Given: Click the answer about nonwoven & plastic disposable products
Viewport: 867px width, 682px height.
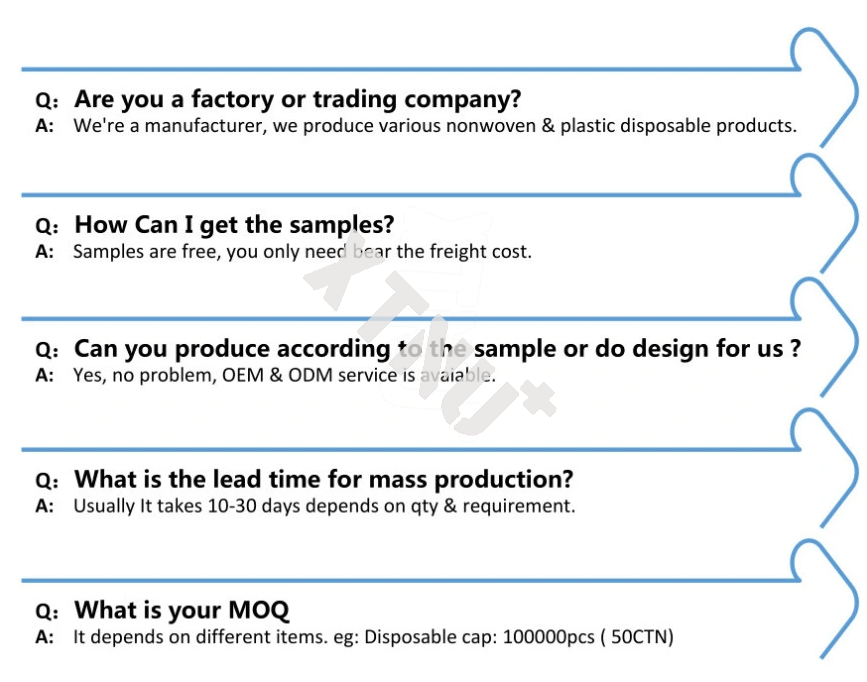Looking at the screenshot, I should coord(435,126).
